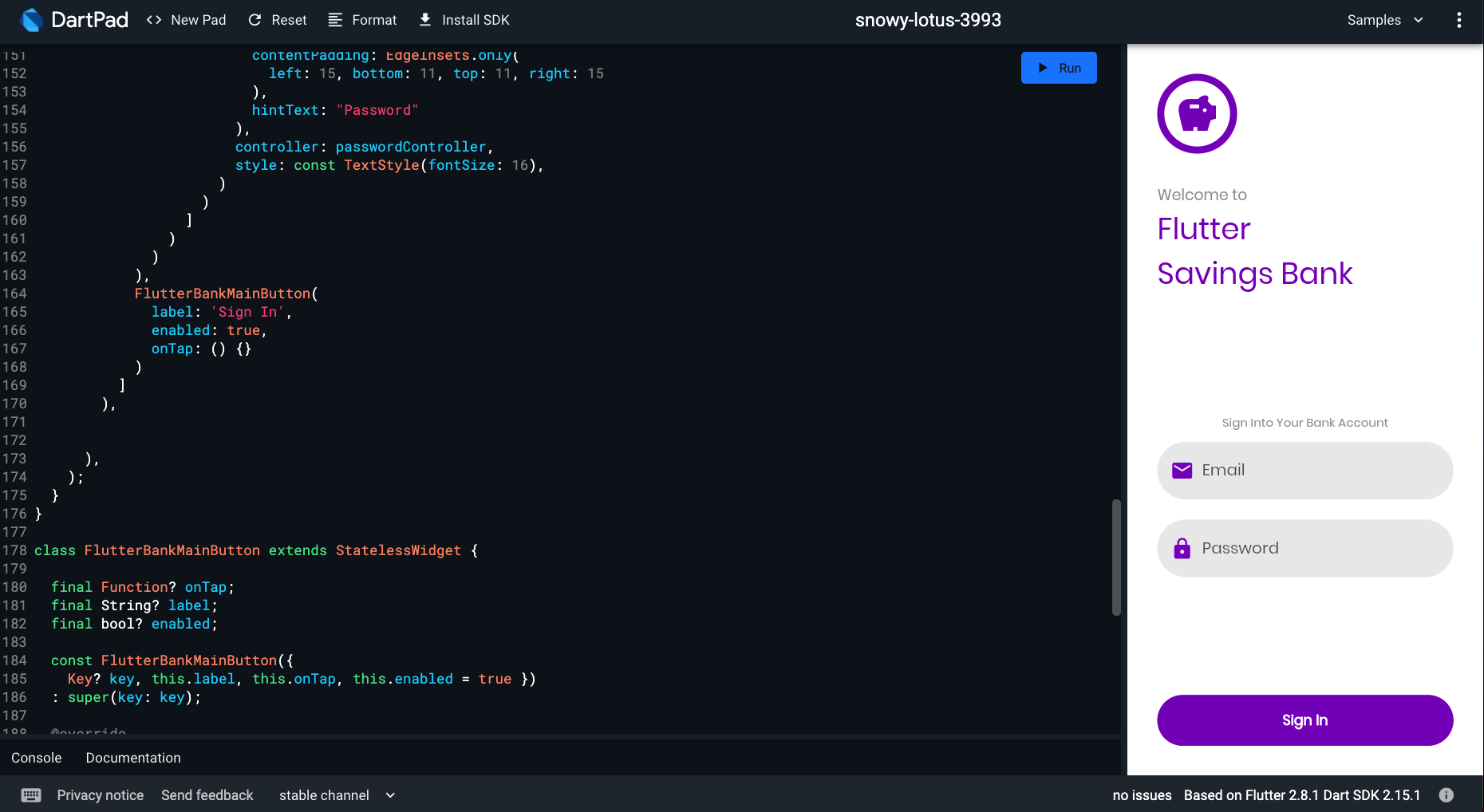Click hintText "Password" on line 154
Viewport: 1484px width, 812px height.
tap(335, 110)
